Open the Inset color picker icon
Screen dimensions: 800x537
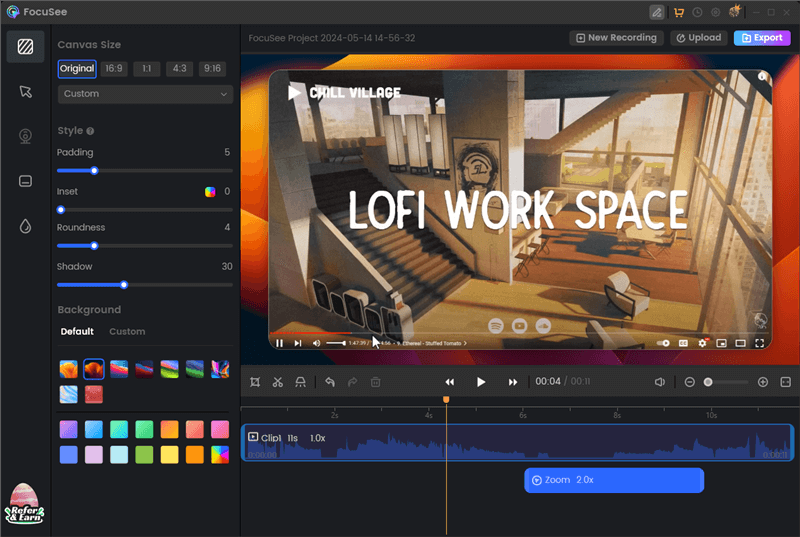point(210,192)
